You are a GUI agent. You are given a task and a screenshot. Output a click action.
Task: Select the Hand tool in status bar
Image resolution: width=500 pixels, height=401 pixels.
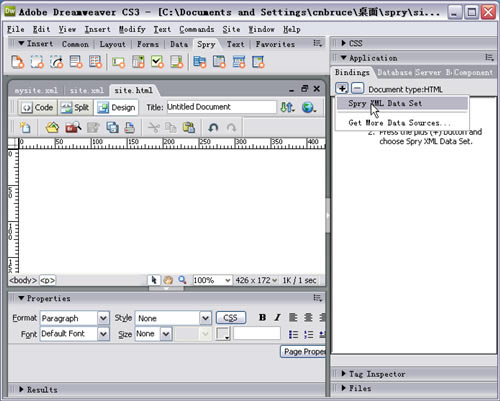tap(168, 280)
